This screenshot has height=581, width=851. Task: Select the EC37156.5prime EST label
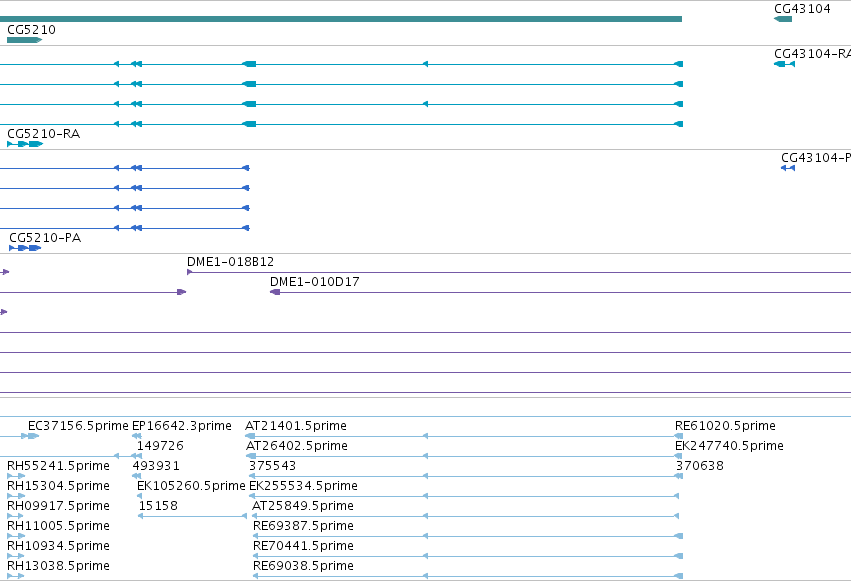(x=78, y=426)
